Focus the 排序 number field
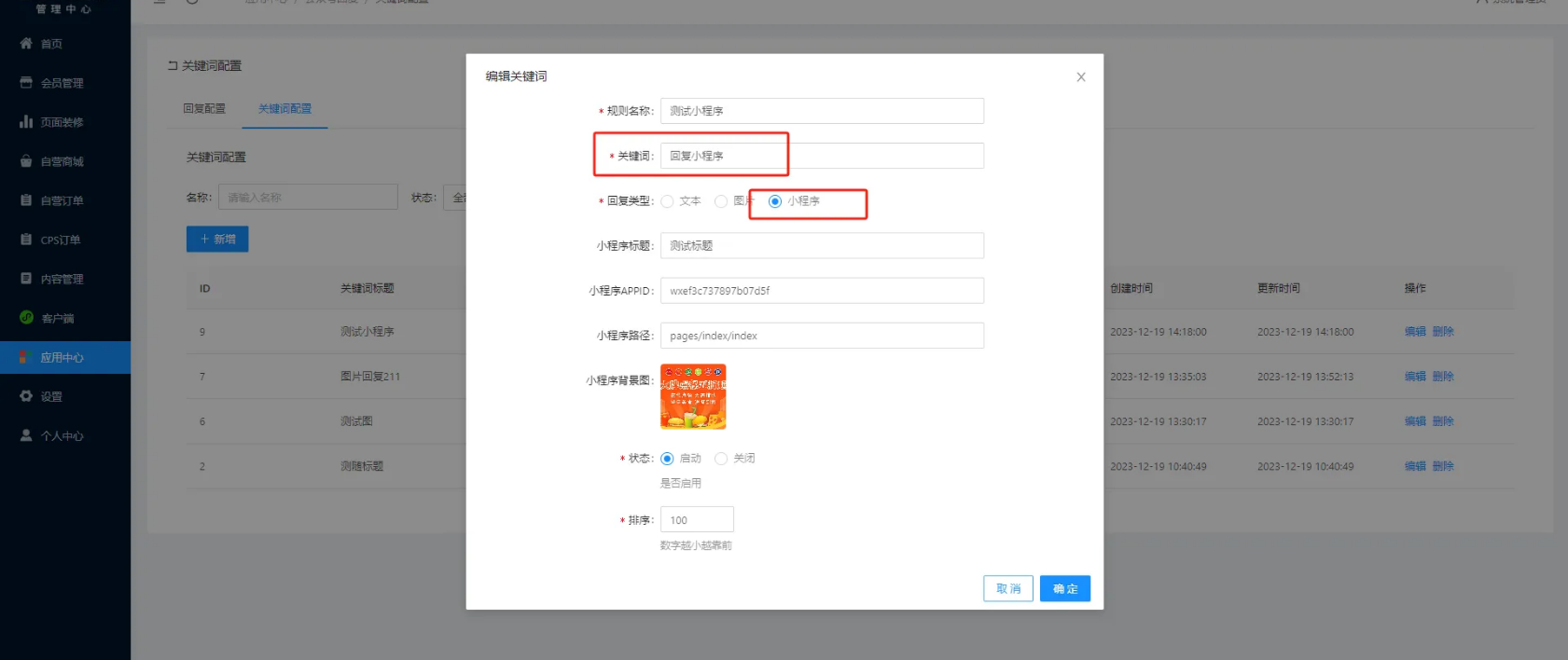This screenshot has height=660, width=1568. click(x=697, y=519)
